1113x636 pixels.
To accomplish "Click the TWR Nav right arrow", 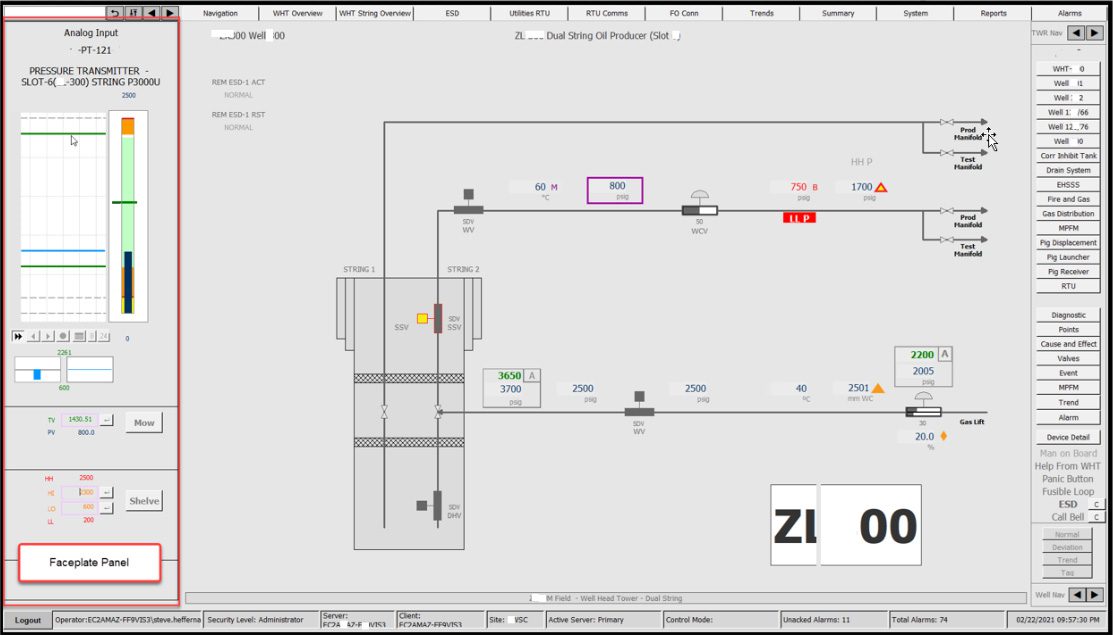I will (x=1095, y=33).
